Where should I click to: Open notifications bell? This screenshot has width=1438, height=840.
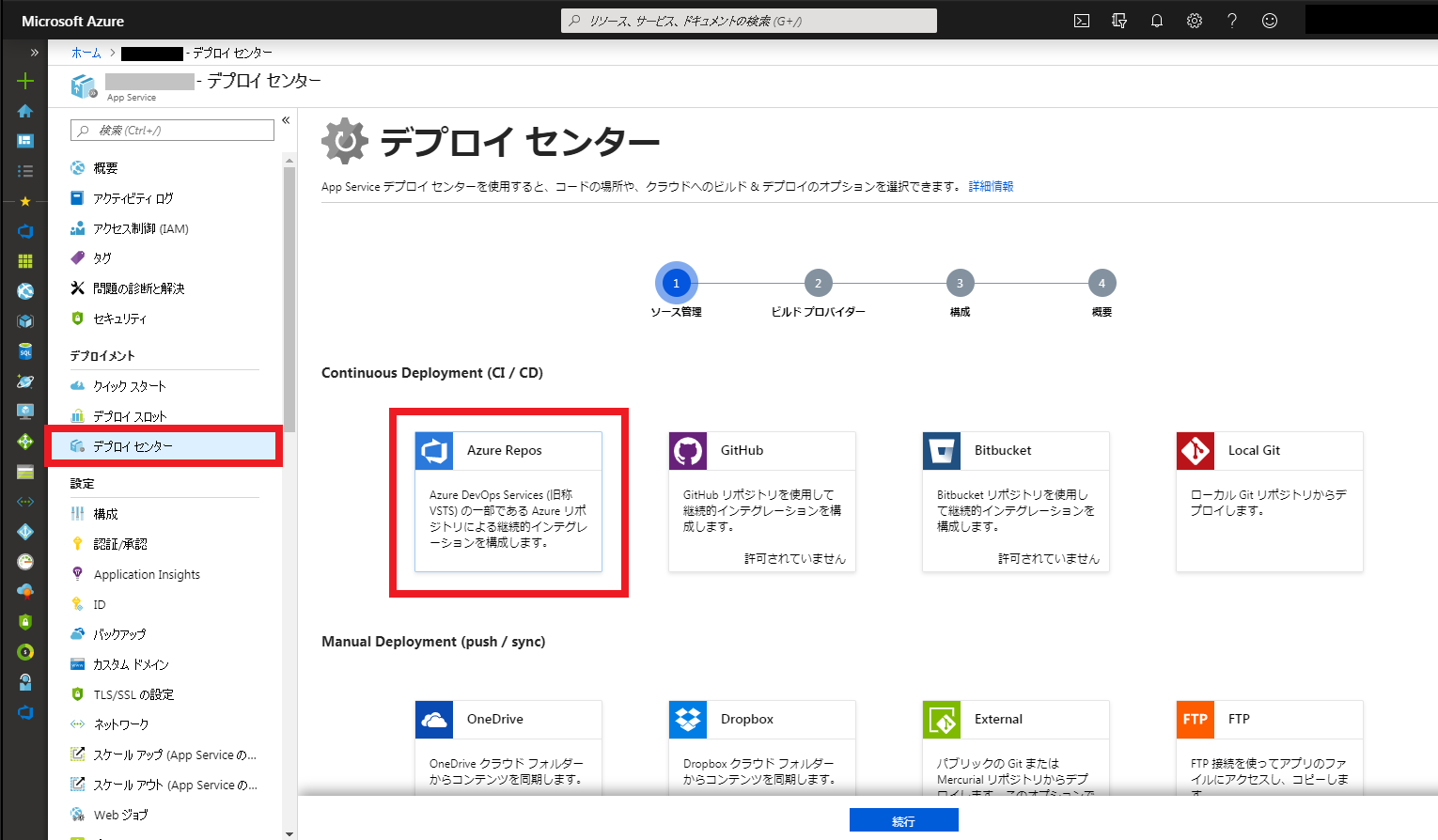(x=1157, y=21)
